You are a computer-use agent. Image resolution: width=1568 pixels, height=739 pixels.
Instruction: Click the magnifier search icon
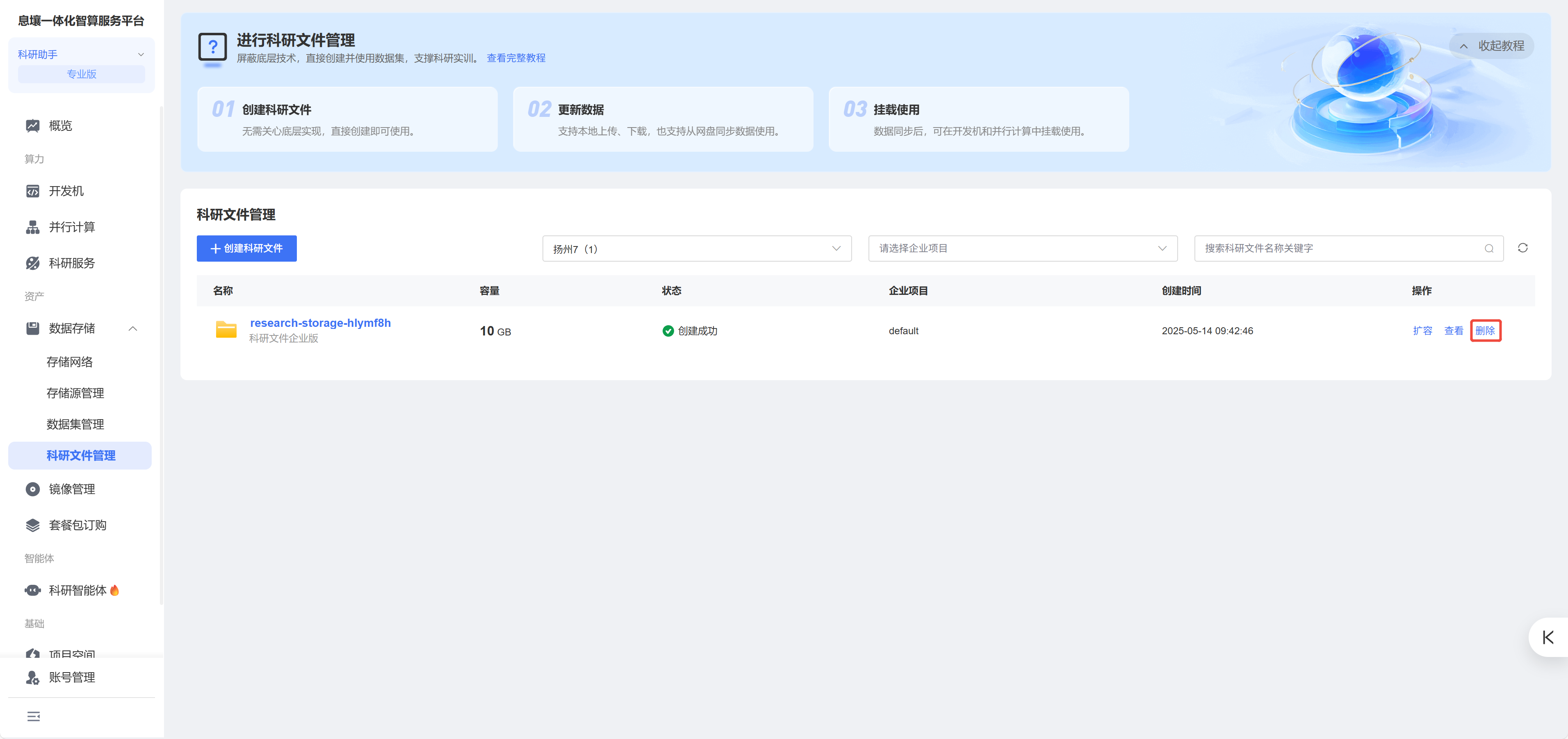point(1489,249)
